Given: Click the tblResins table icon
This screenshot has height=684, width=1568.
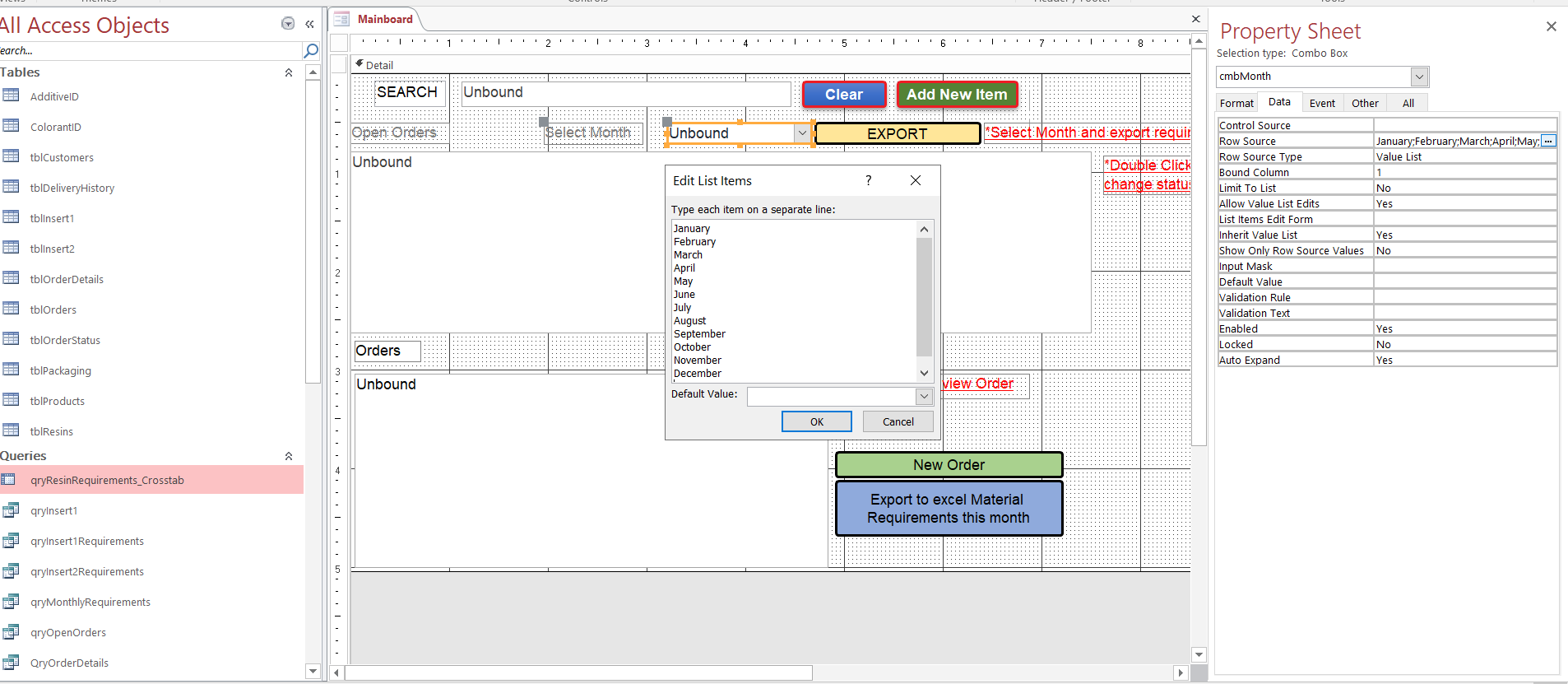Looking at the screenshot, I should tap(11, 430).
